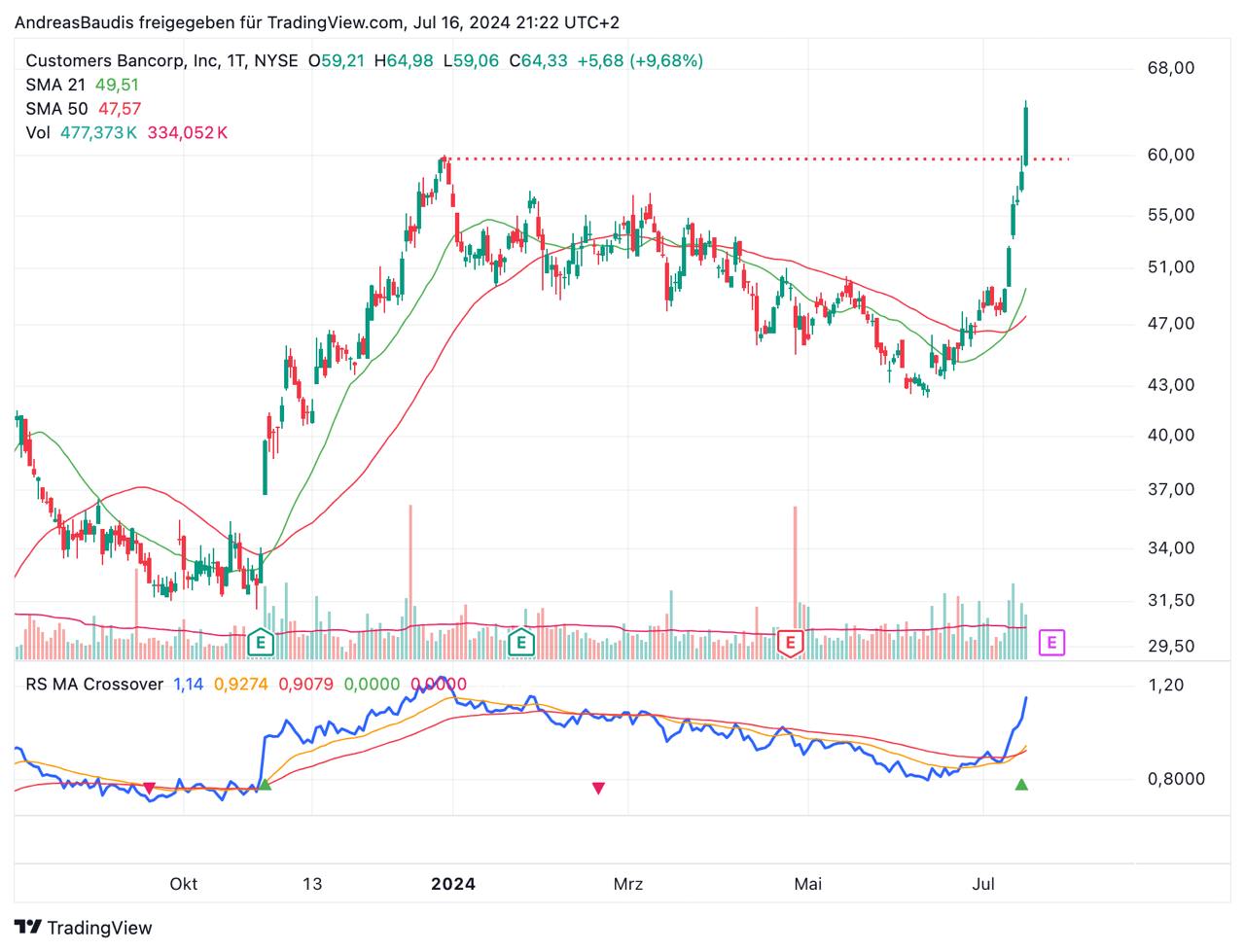This screenshot has width=1245, height=952.
Task: Click the leftmost red down-triangle crossover signal
Action: (149, 788)
